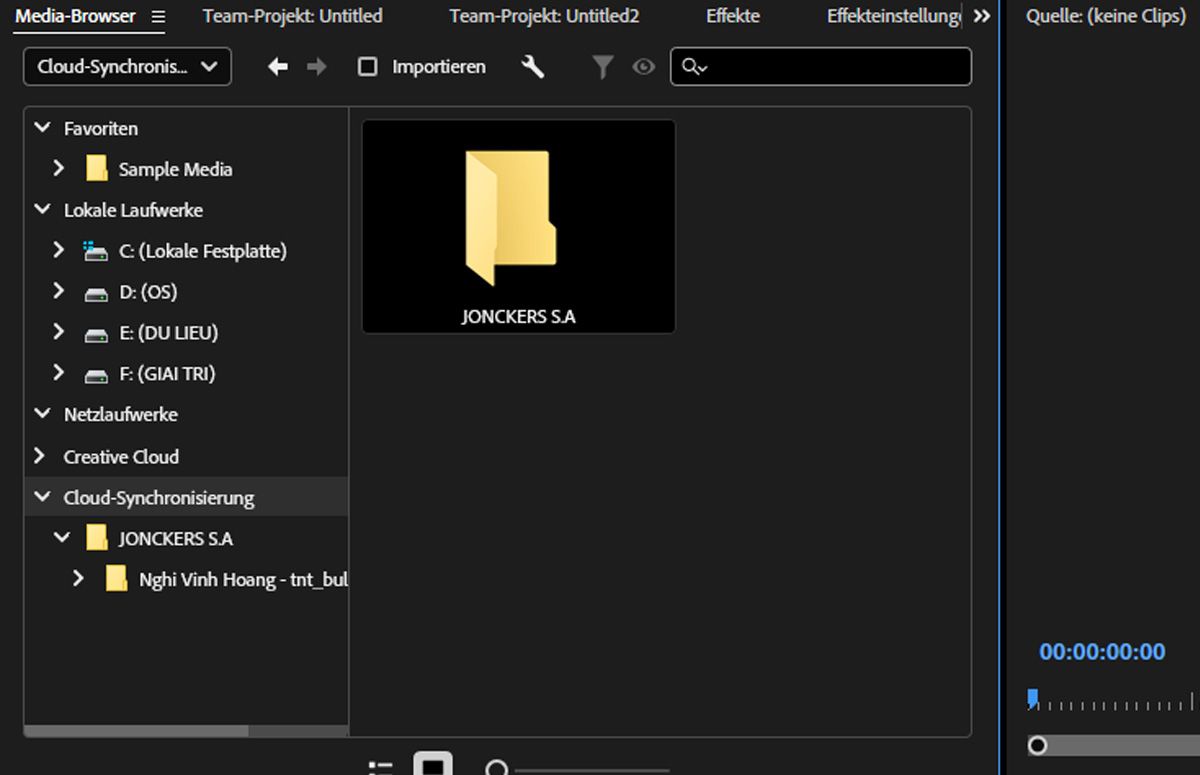Click the E: (DU LIEU) drive icon
The width and height of the screenshot is (1200, 775).
pyautogui.click(x=96, y=334)
